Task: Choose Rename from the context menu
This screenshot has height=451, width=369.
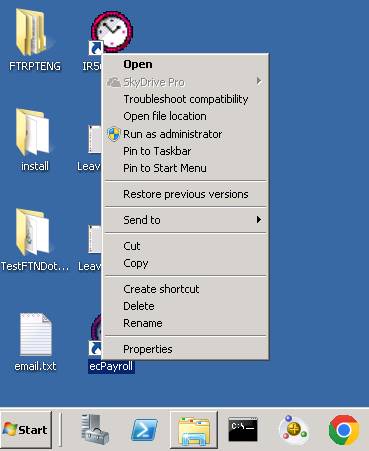Action: [x=185, y=323]
